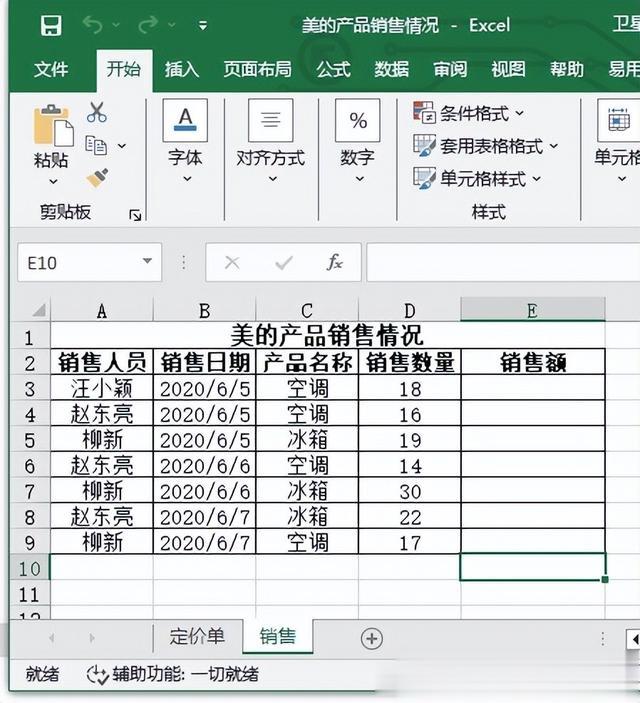The width and height of the screenshot is (640, 703).
Task: Expand the 粘贴 options arrow
Action: pyautogui.click(x=53, y=182)
